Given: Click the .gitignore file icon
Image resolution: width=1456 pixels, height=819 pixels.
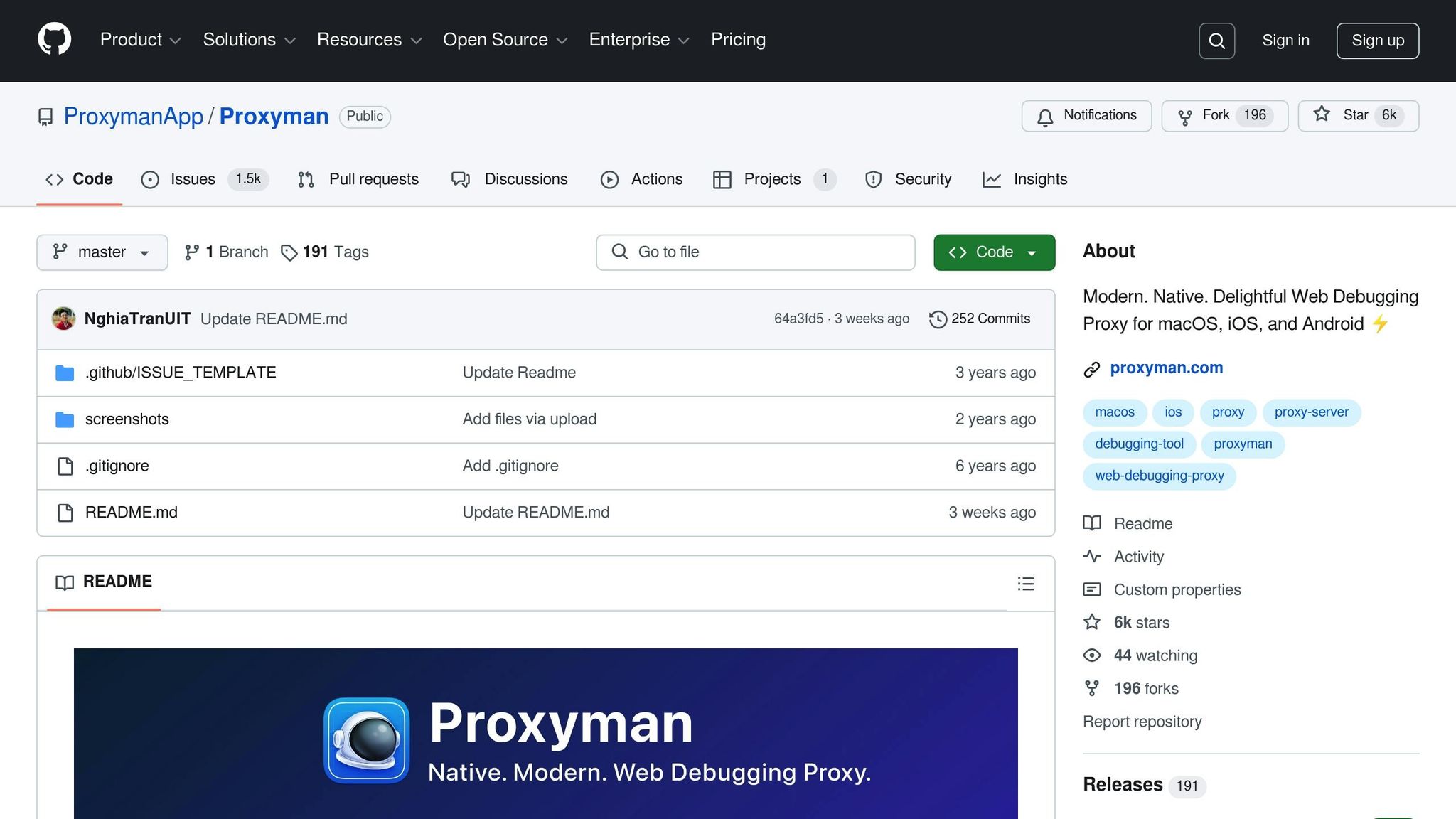Looking at the screenshot, I should [x=65, y=466].
